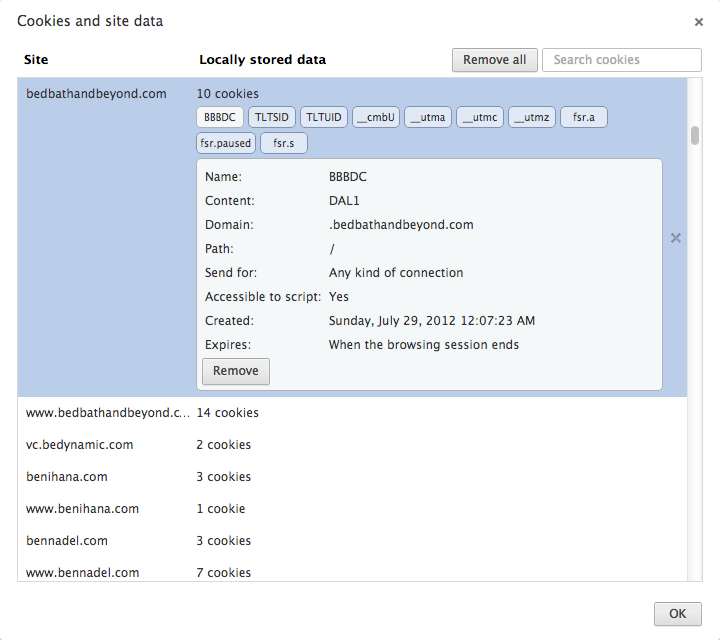This screenshot has width=720, height=640.
Task: Click the Accessible to script Yes value
Action: 338,297
